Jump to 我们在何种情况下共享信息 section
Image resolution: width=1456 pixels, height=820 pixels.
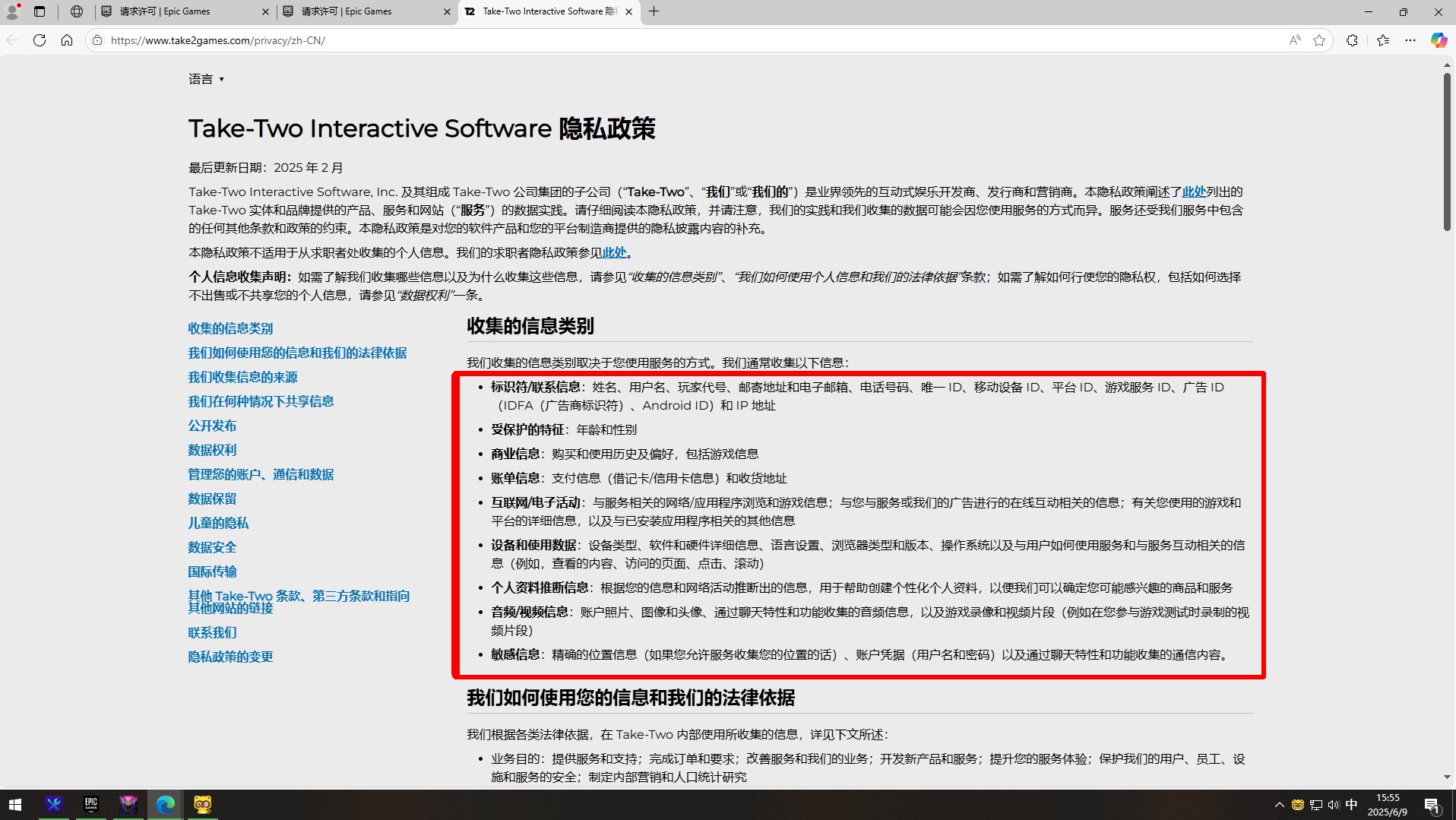coord(261,401)
